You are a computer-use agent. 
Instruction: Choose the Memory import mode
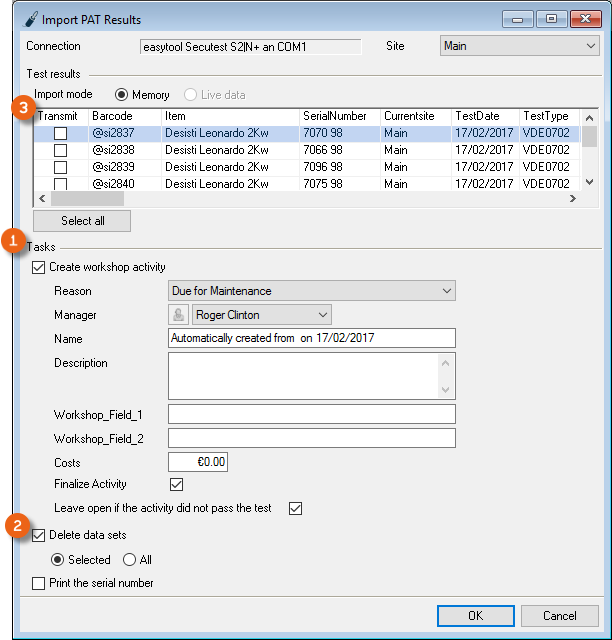pos(122,95)
